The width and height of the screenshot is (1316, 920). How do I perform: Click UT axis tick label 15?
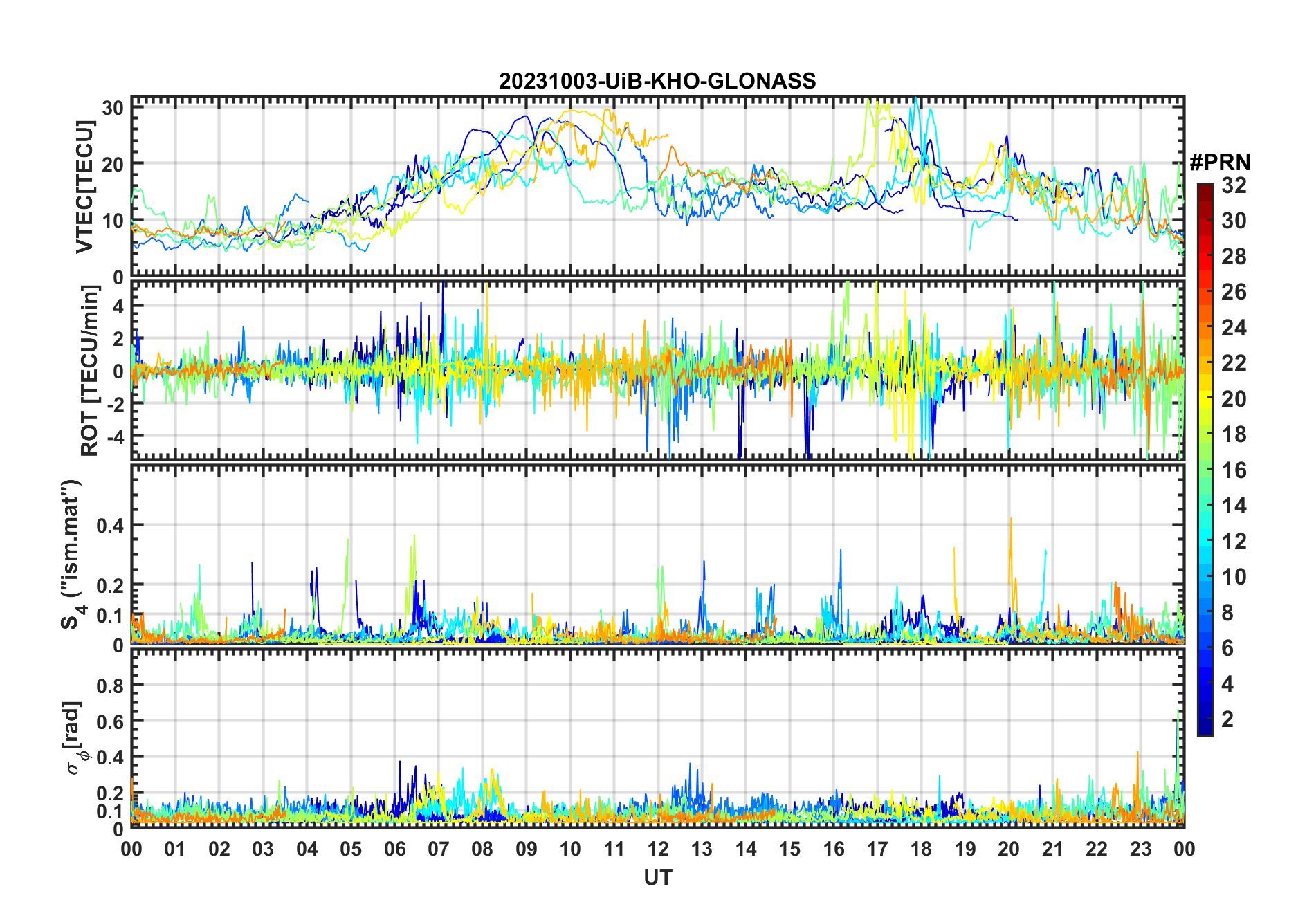[x=789, y=848]
